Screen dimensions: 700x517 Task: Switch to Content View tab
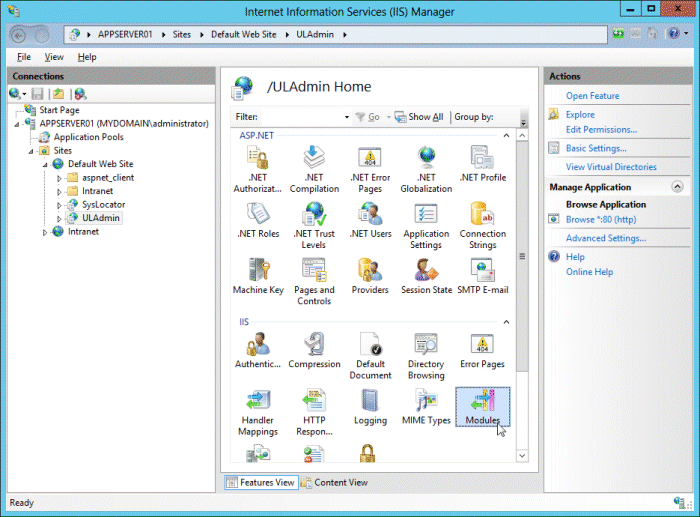[334, 482]
